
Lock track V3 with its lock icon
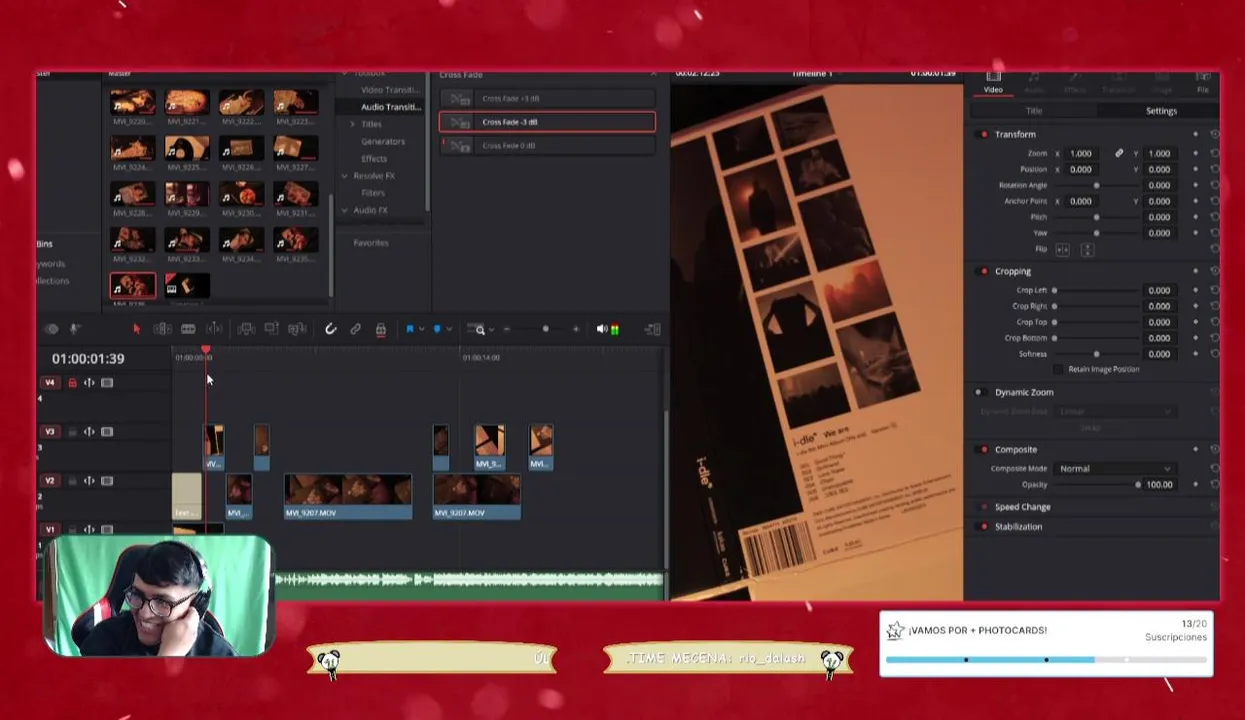coord(72,431)
